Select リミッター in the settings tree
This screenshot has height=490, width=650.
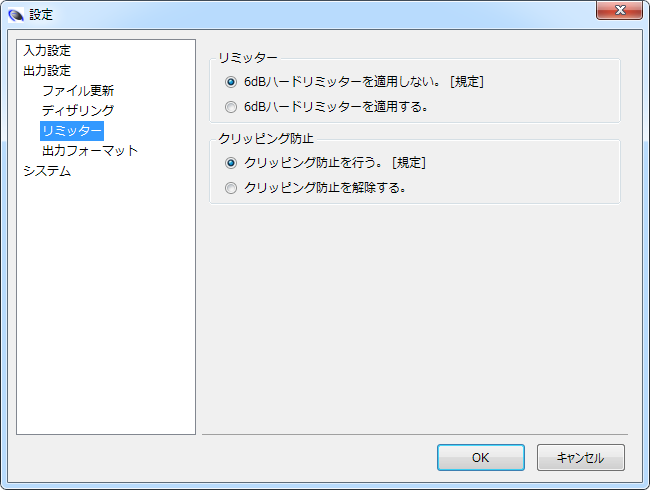(72, 130)
